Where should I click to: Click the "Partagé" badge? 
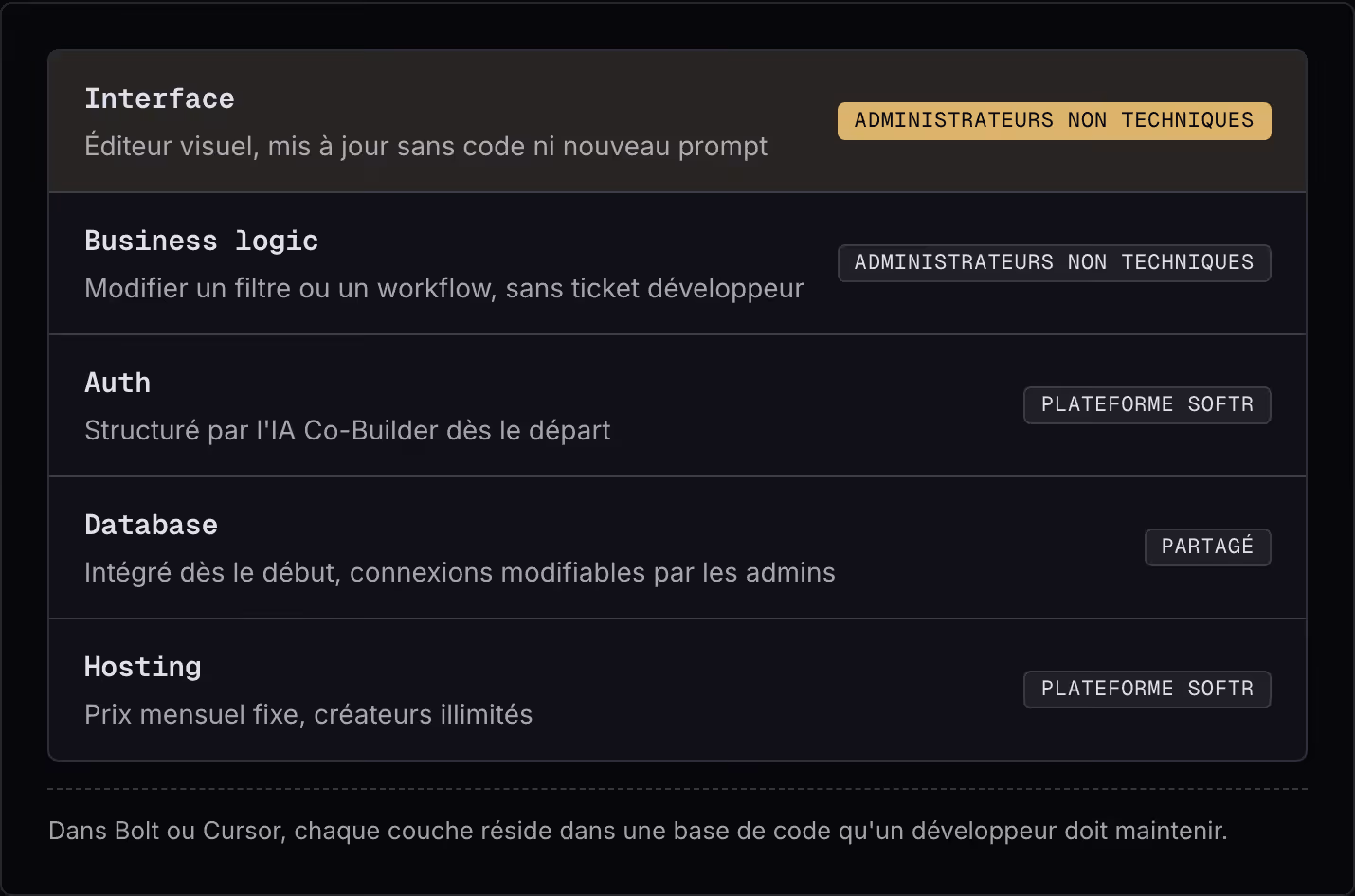click(x=1207, y=547)
